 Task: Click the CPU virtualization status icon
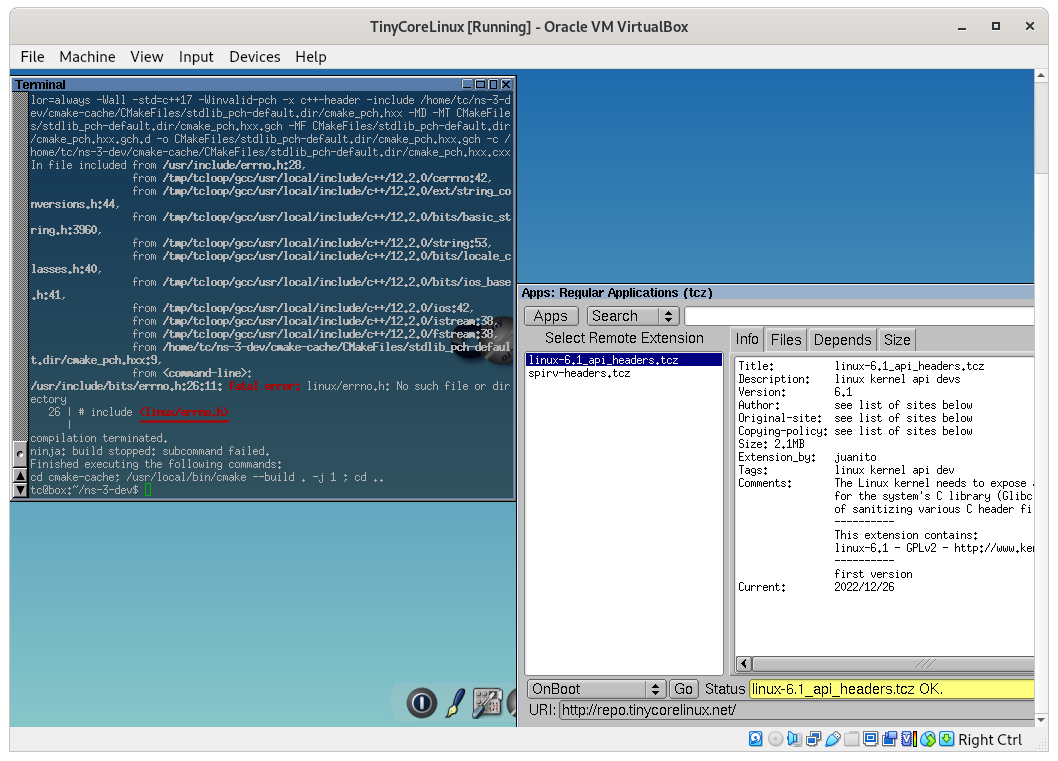(909, 739)
